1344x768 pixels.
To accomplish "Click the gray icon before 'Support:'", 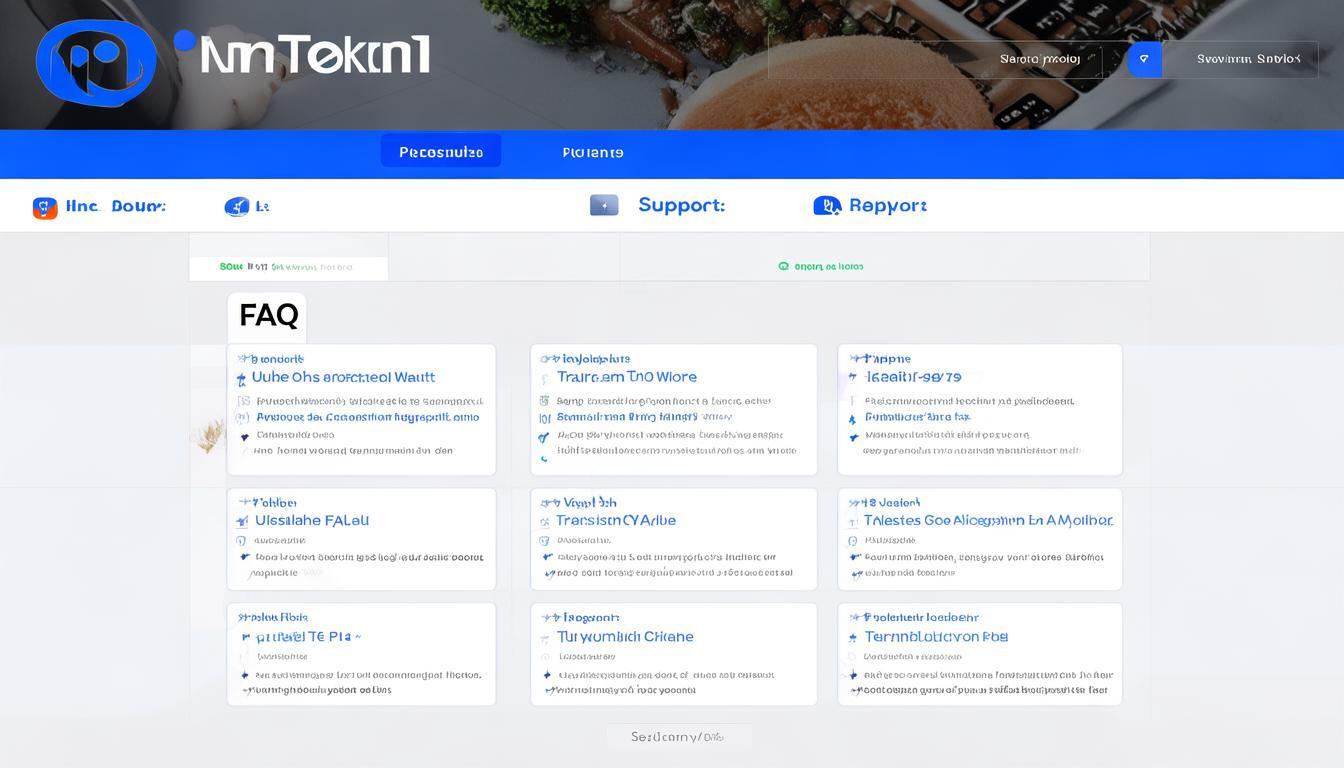I will (604, 205).
